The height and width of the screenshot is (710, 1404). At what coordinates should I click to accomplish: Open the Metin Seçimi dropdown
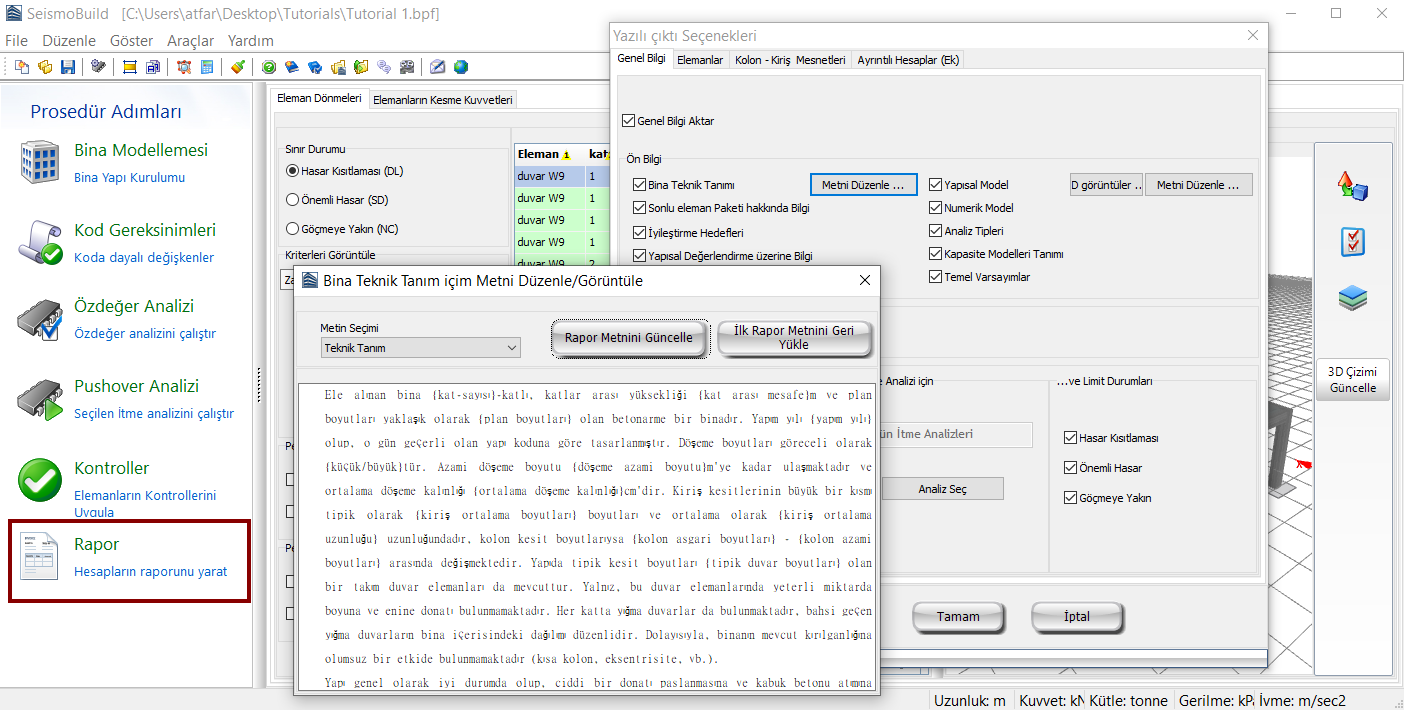click(x=420, y=348)
